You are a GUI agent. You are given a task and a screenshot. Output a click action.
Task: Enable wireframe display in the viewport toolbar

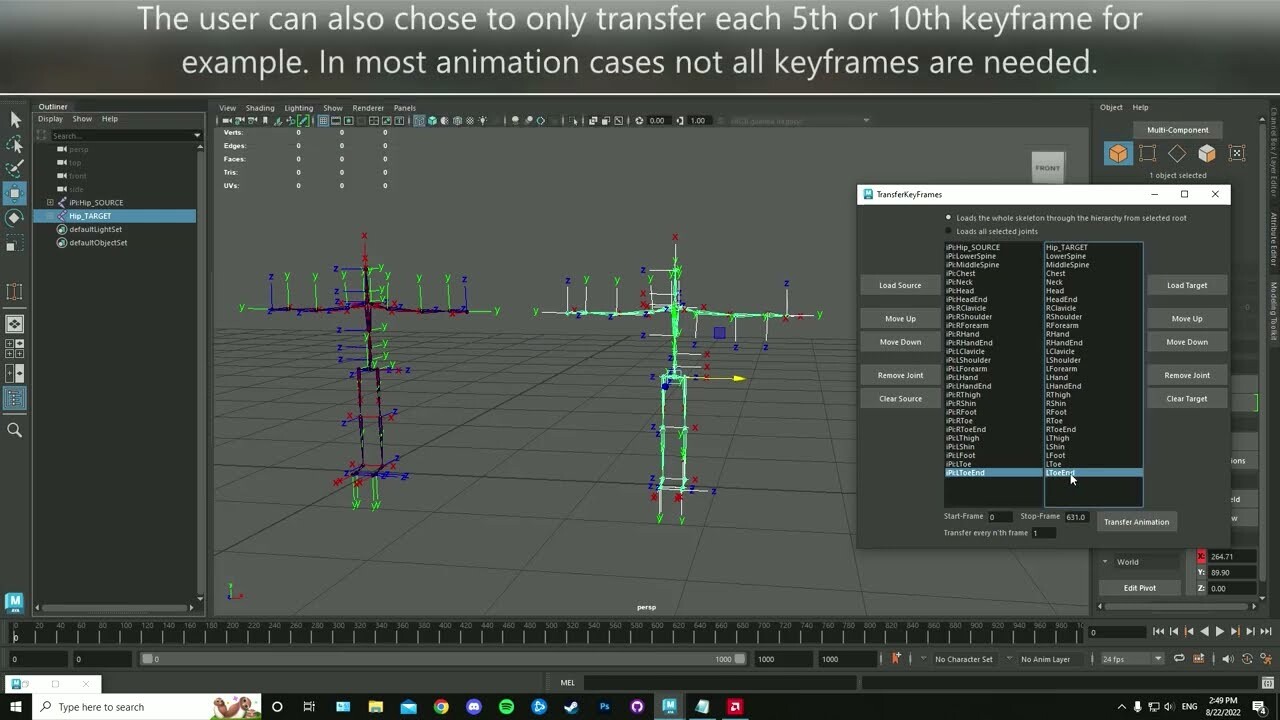coord(419,120)
